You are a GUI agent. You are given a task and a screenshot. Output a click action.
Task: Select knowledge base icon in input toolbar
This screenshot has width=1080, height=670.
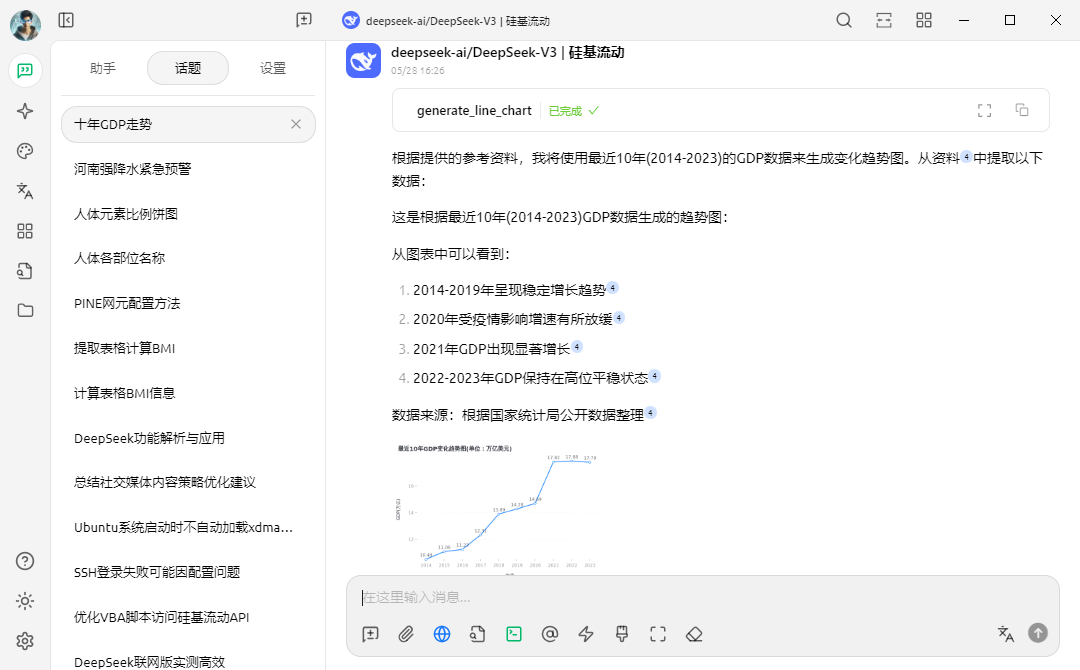tap(478, 634)
